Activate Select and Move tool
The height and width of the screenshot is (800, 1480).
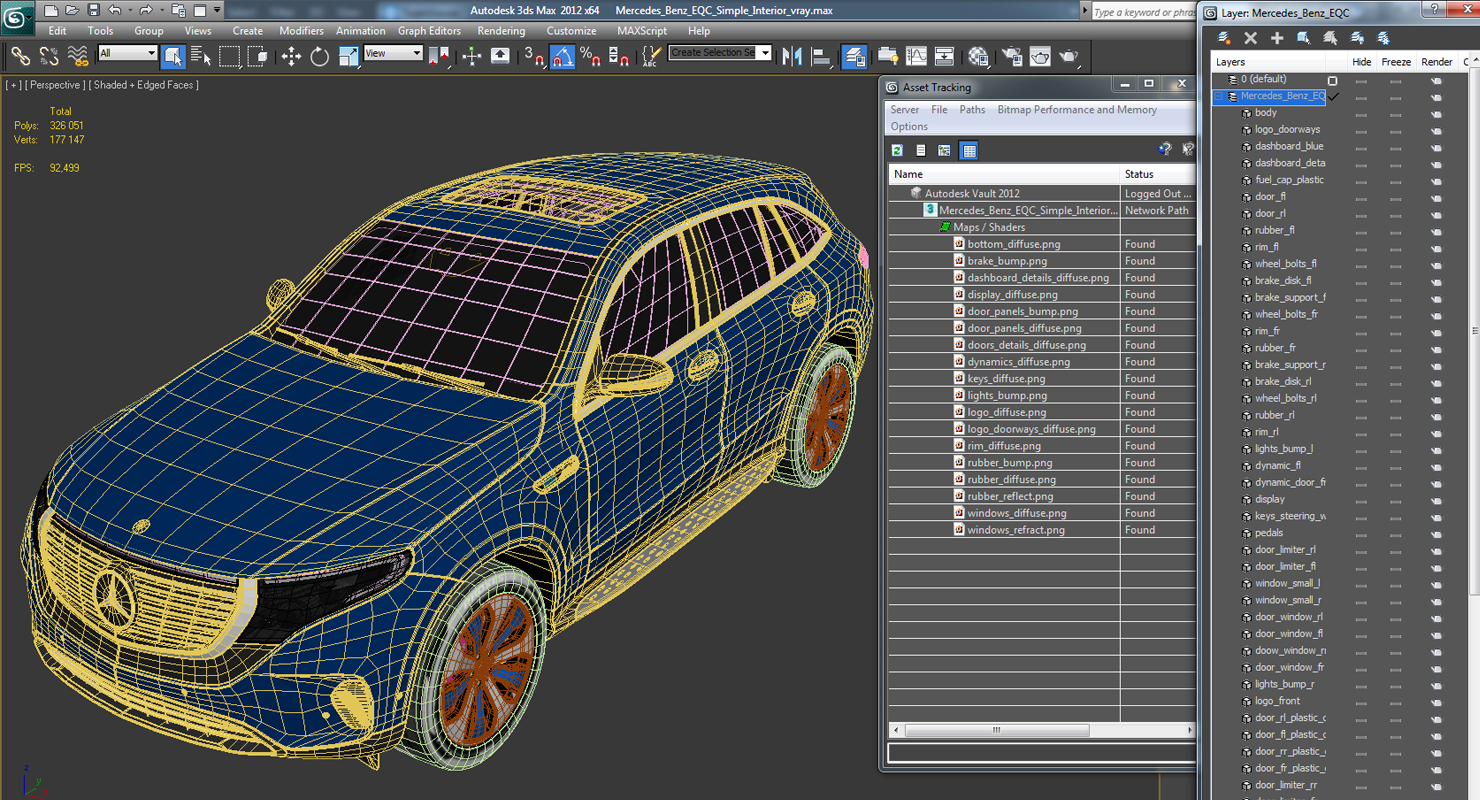coord(291,56)
